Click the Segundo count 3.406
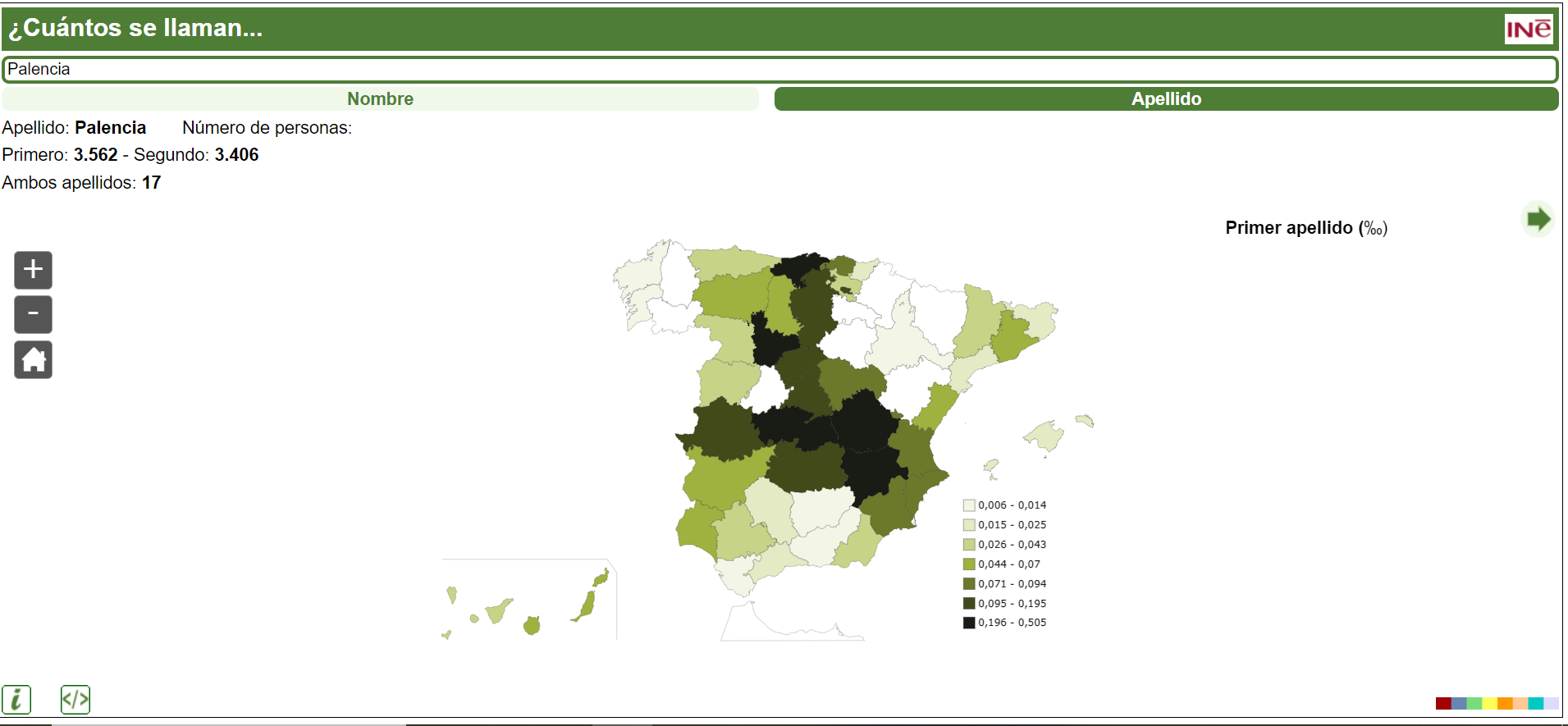This screenshot has height=726, width=1568. (x=237, y=155)
